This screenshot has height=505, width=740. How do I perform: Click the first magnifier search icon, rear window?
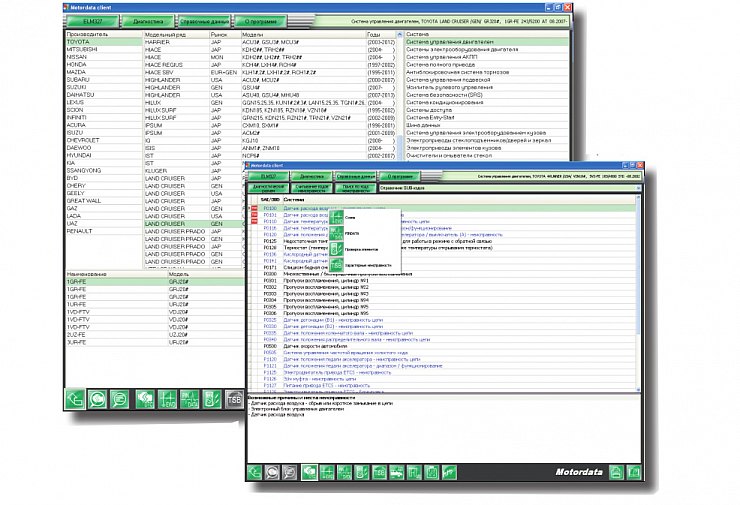point(97,399)
